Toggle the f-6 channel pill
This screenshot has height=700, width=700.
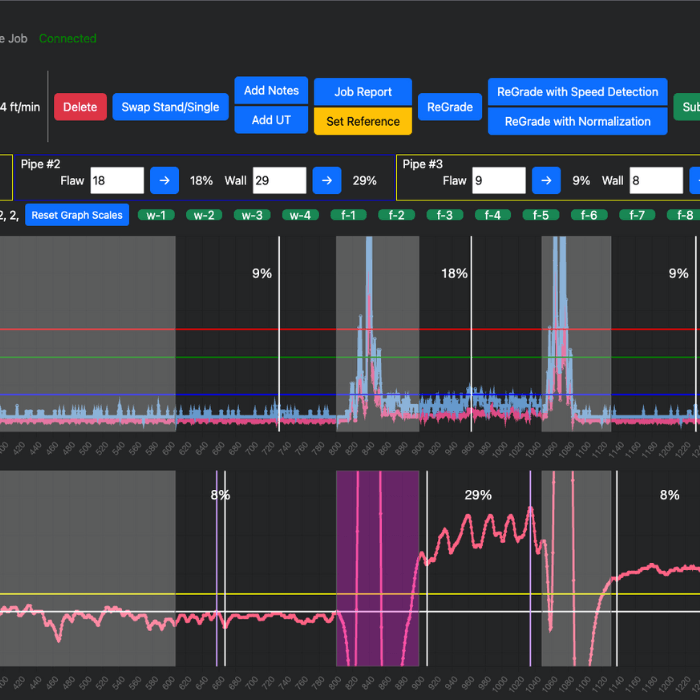tap(589, 215)
